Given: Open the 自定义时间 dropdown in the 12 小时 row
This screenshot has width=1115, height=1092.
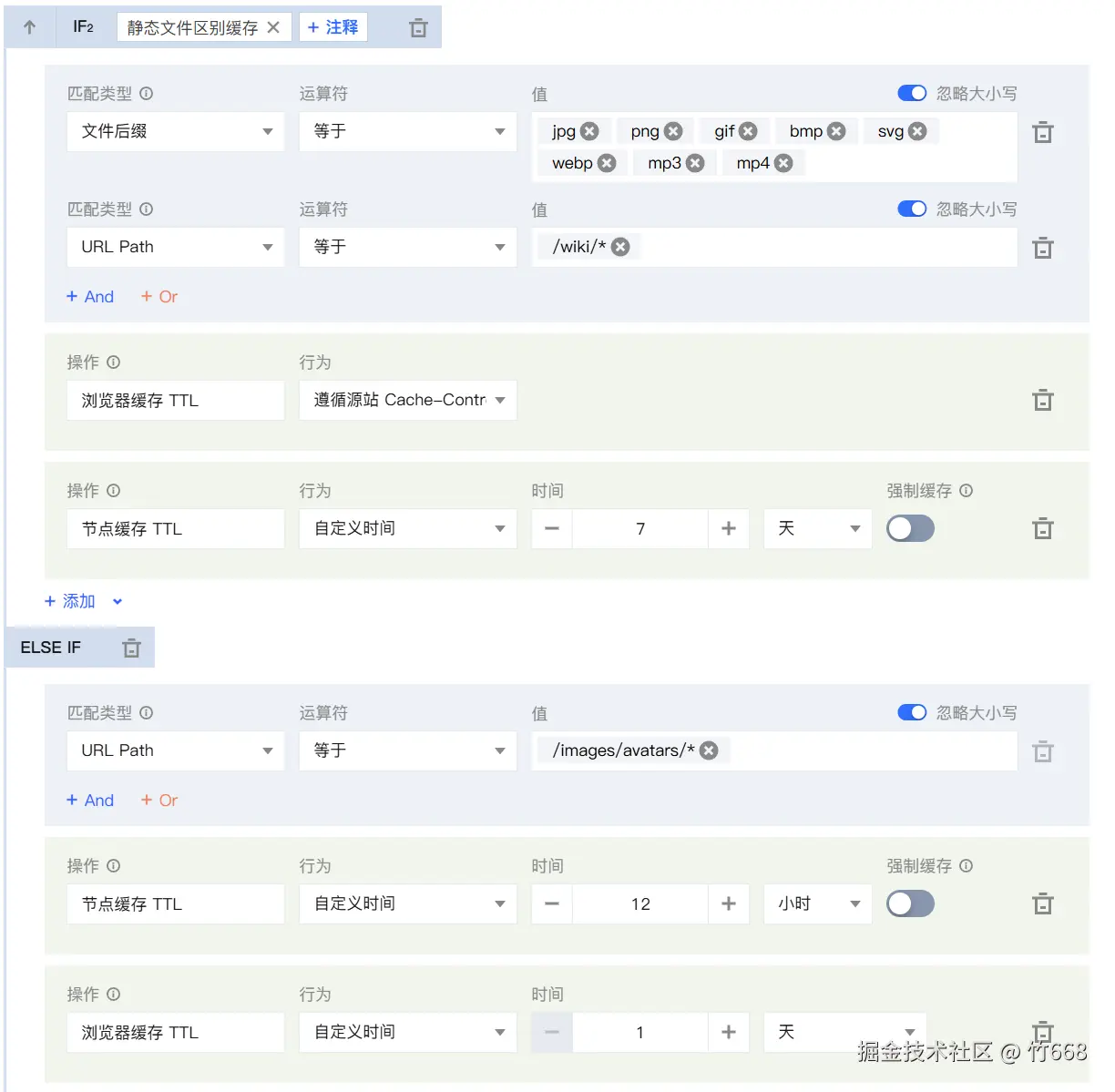Looking at the screenshot, I should pos(408,903).
